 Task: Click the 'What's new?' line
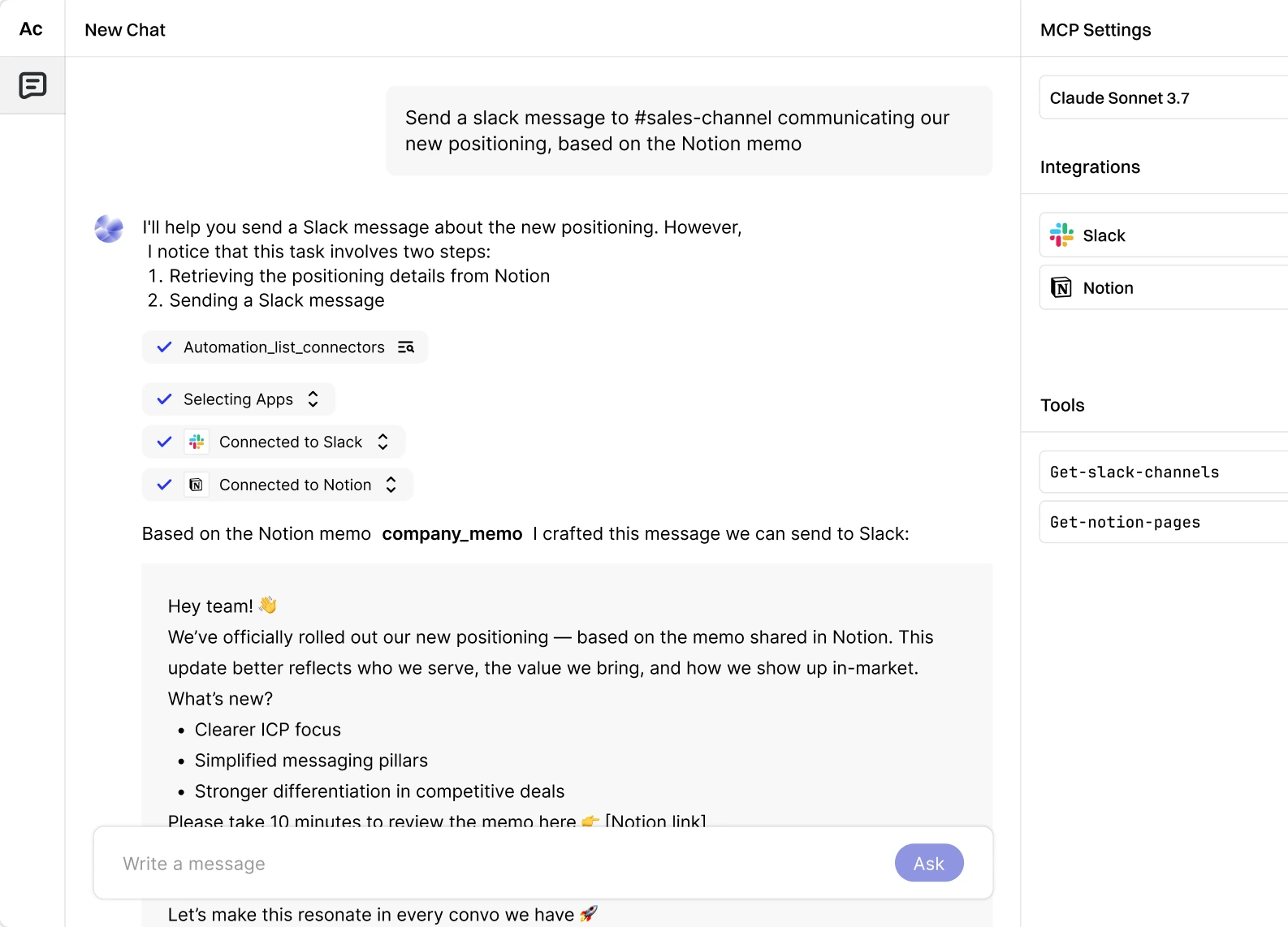220,699
